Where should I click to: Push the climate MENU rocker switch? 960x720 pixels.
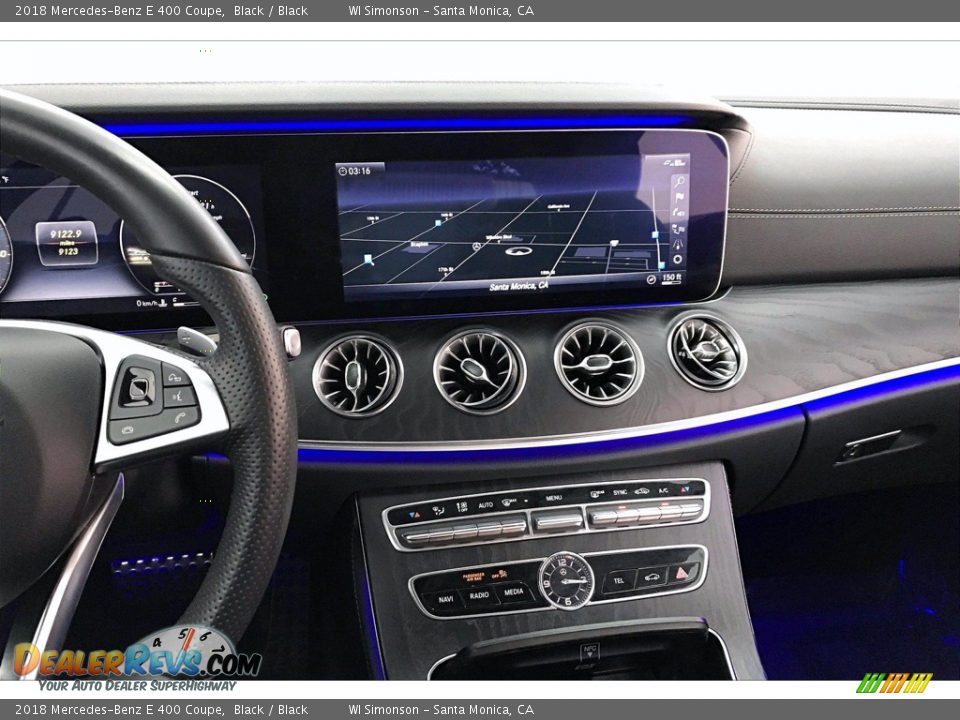pyautogui.click(x=558, y=522)
